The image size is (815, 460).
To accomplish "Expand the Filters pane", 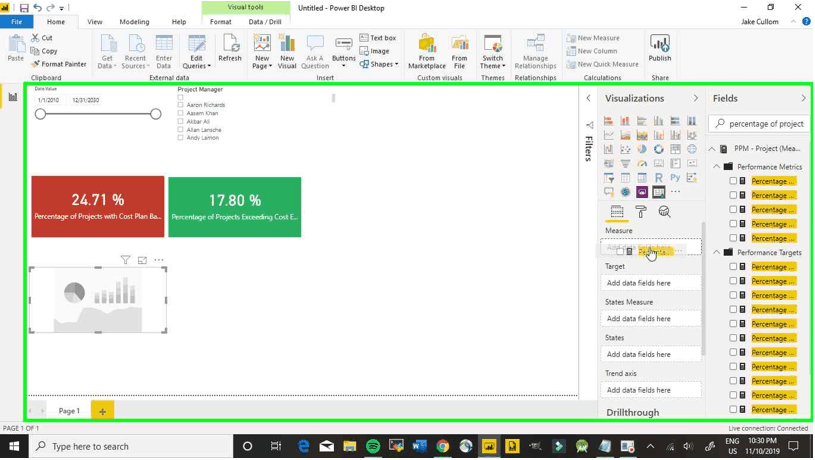I will tap(588, 98).
